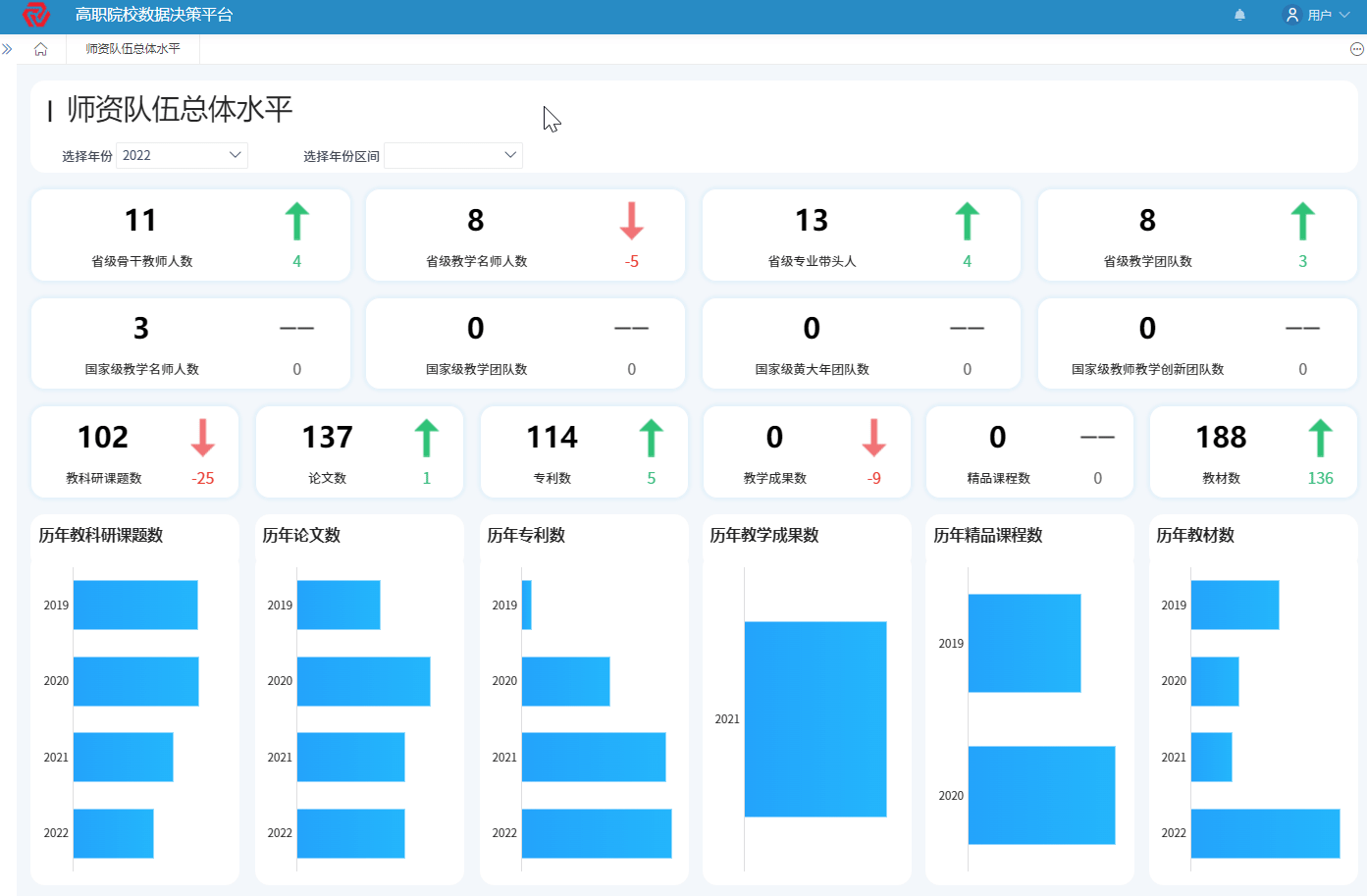1367x896 pixels.
Task: Click the red platform logo icon
Action: click(35, 15)
